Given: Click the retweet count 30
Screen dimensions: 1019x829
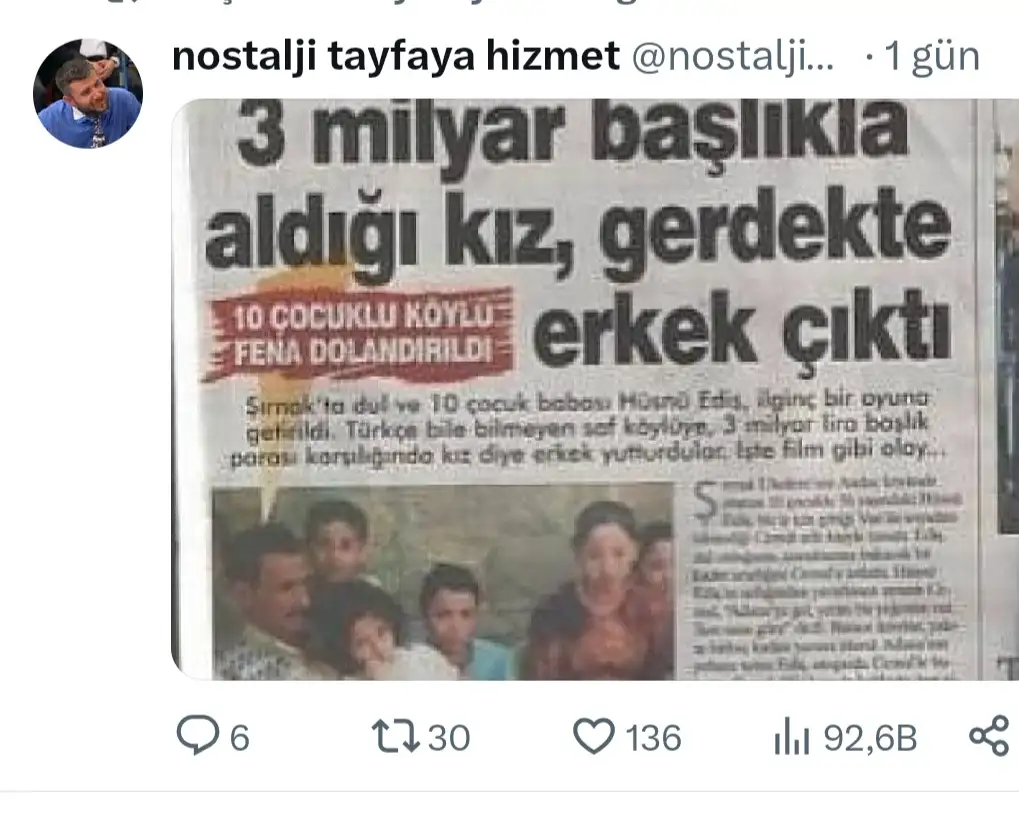Looking at the screenshot, I should coord(449,739).
